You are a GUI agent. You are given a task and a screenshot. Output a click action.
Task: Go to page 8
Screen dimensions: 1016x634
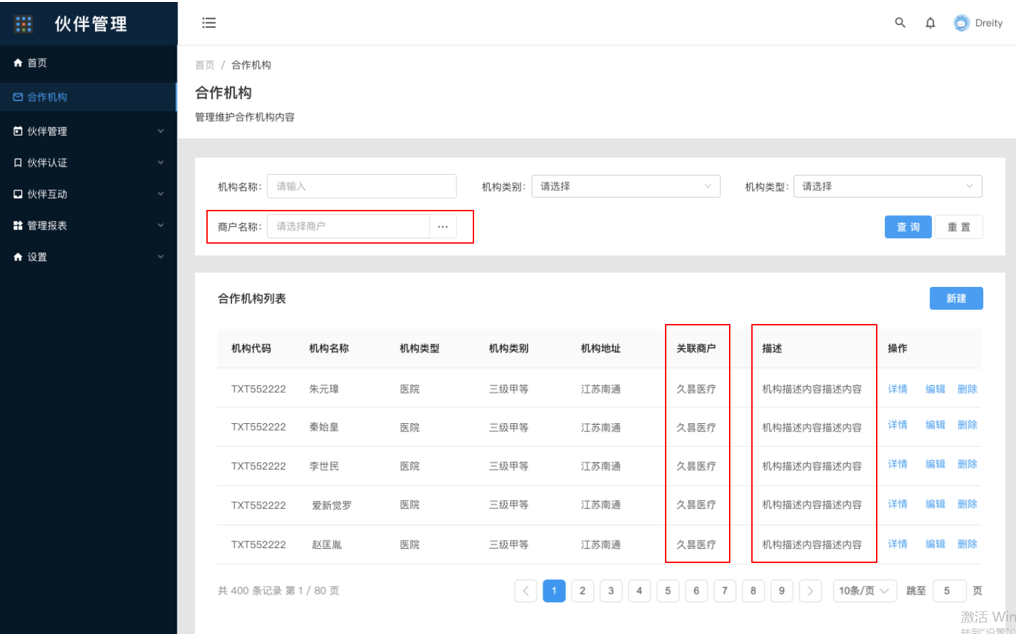point(754,591)
